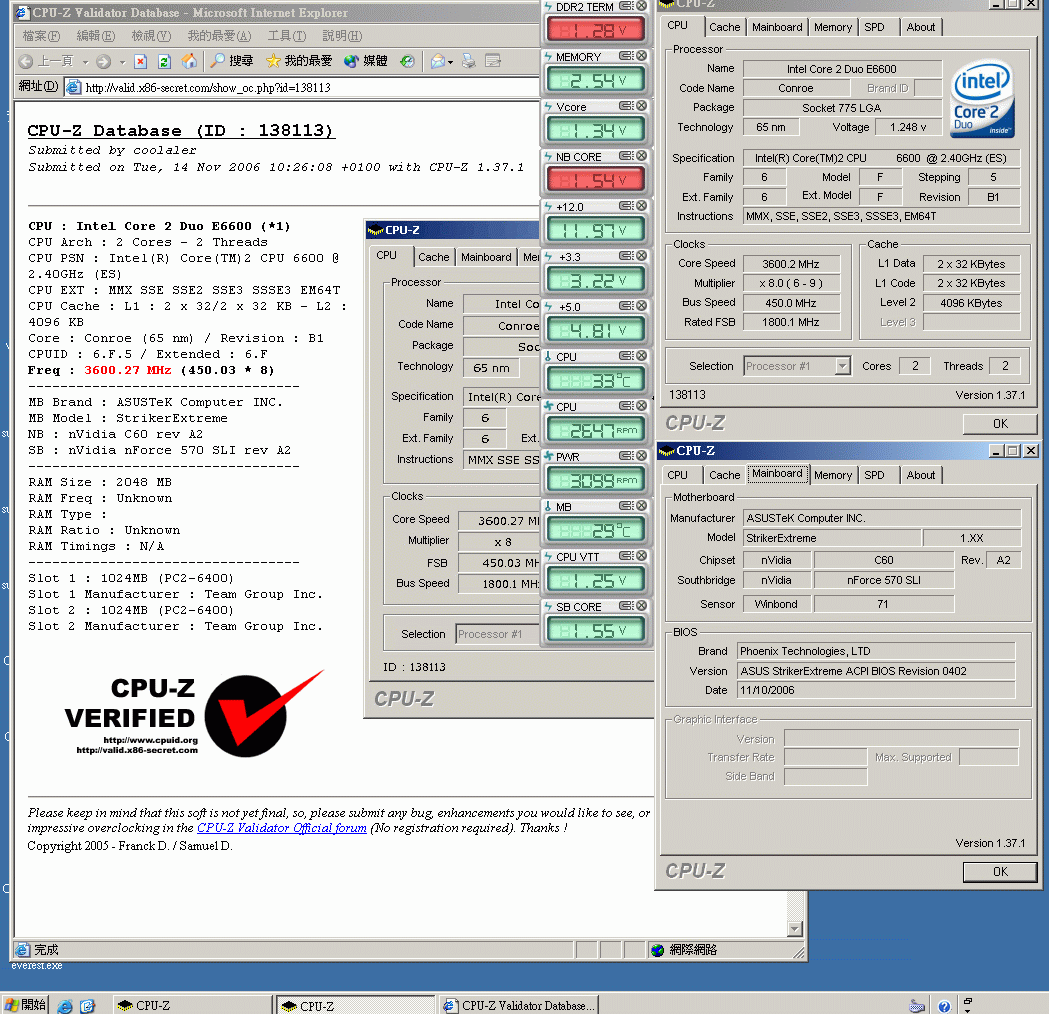Image resolution: width=1049 pixels, height=1014 pixels.
Task: Open settings for the MEMORY voltage sensor
Action: coord(626,56)
